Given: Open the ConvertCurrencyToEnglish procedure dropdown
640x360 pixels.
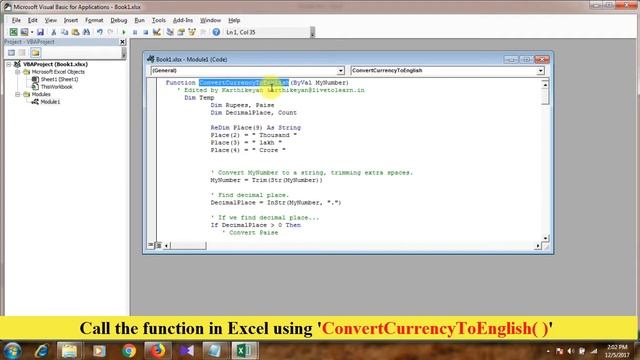Looking at the screenshot, I should [540, 71].
